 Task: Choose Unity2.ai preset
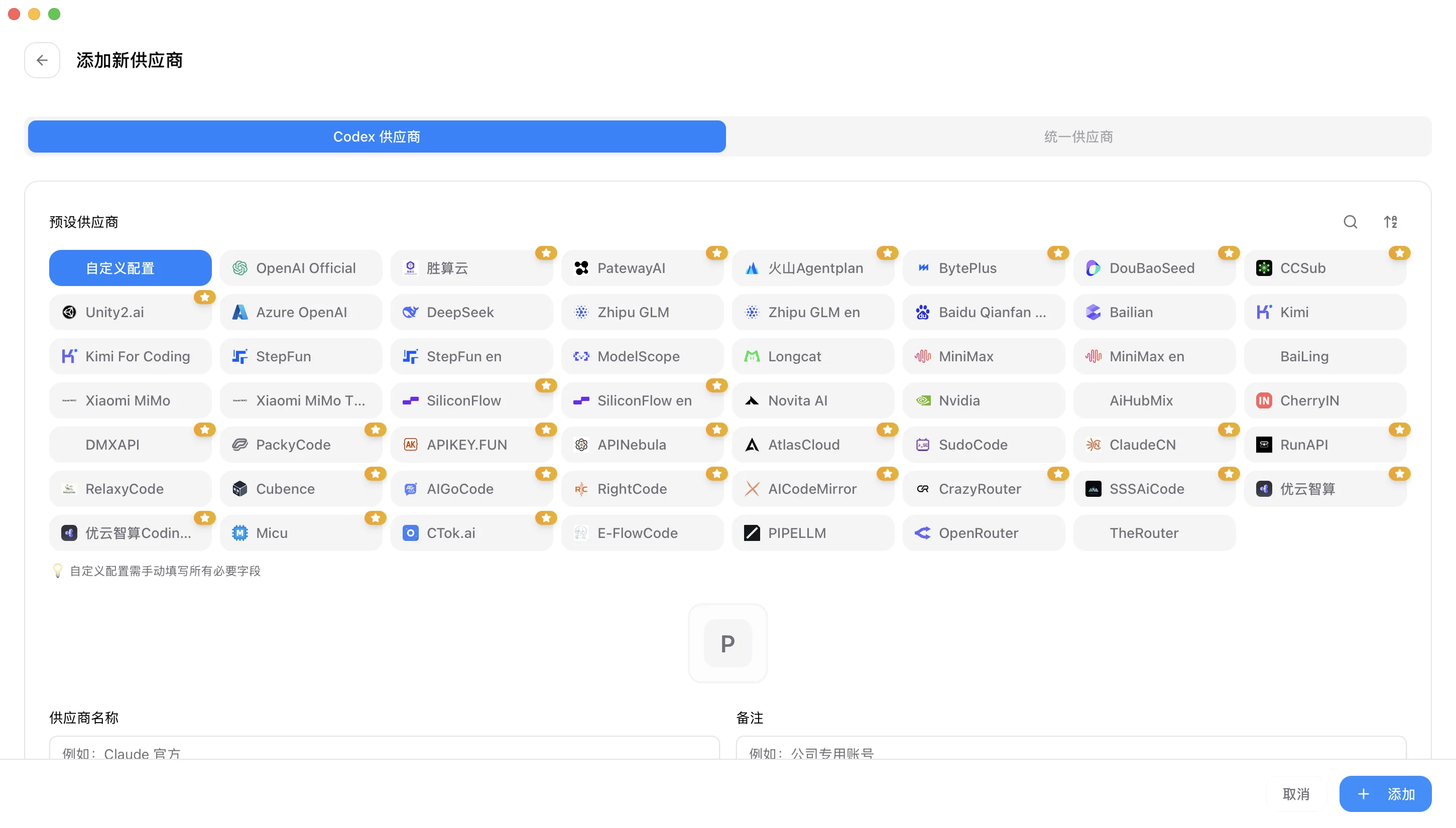[131, 312]
